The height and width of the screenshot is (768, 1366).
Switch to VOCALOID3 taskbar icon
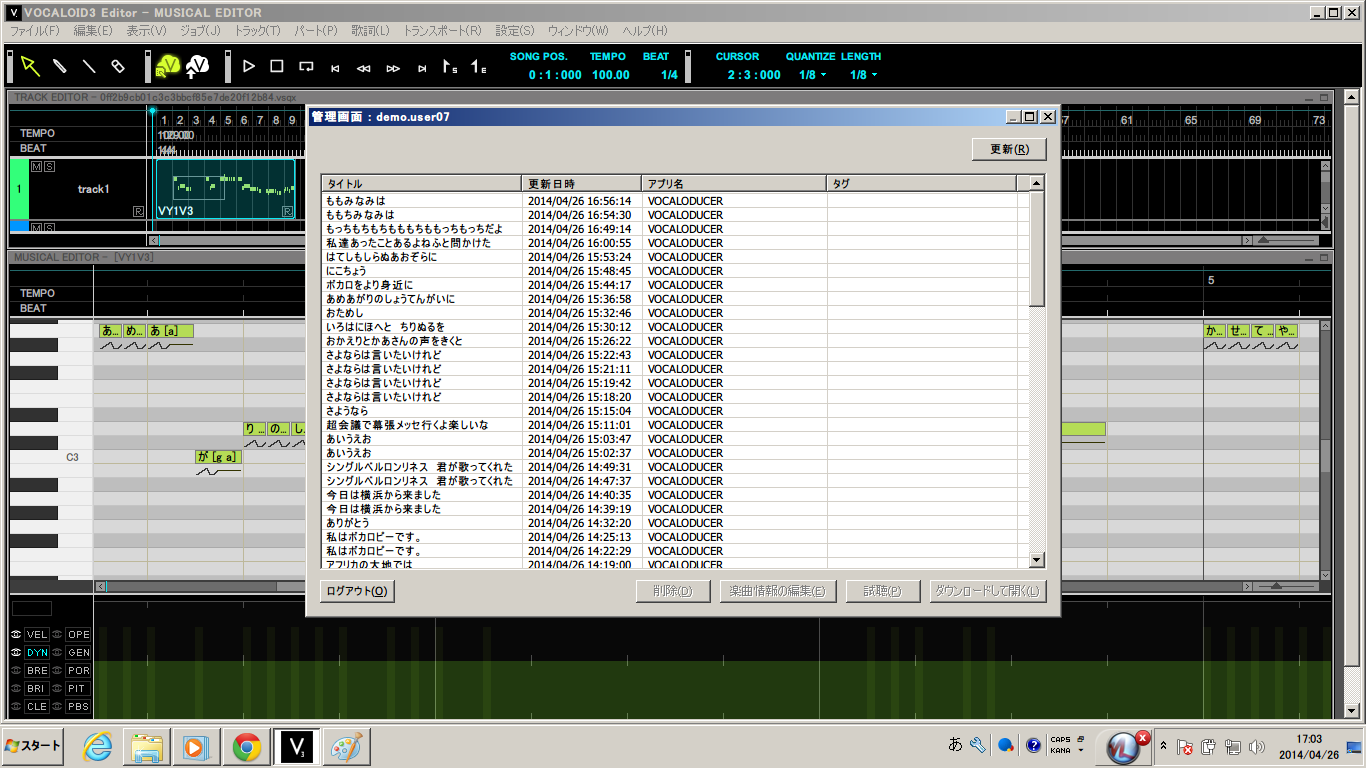297,747
